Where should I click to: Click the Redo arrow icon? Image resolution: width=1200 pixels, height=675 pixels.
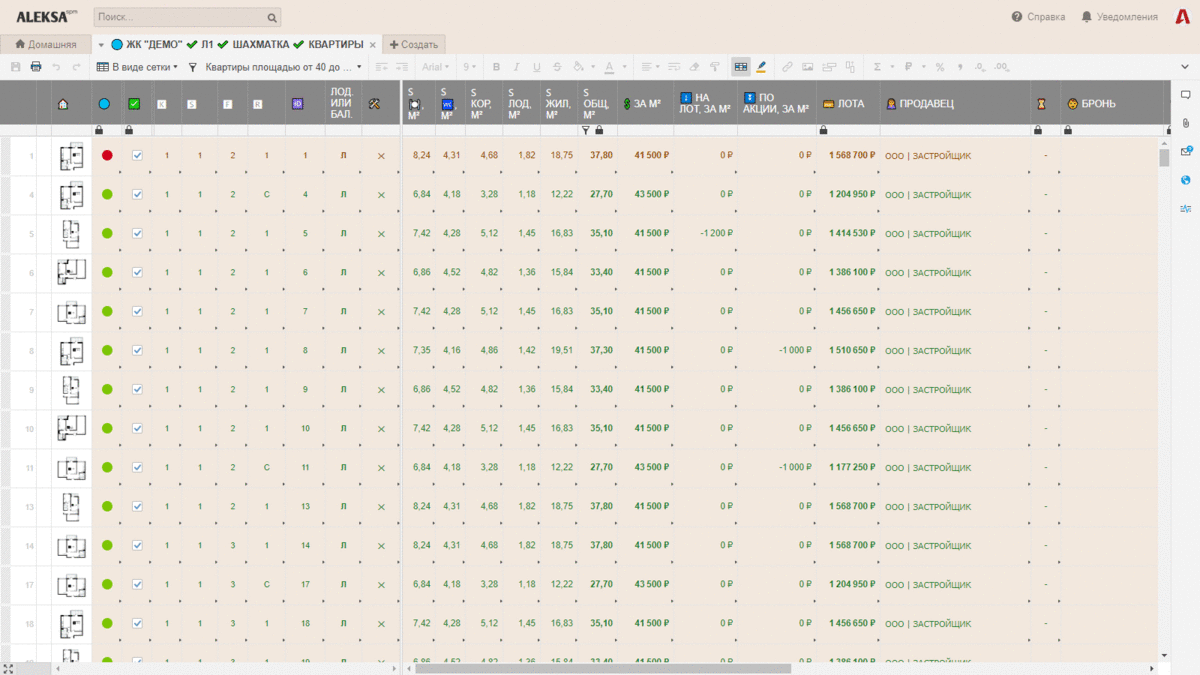click(x=76, y=67)
